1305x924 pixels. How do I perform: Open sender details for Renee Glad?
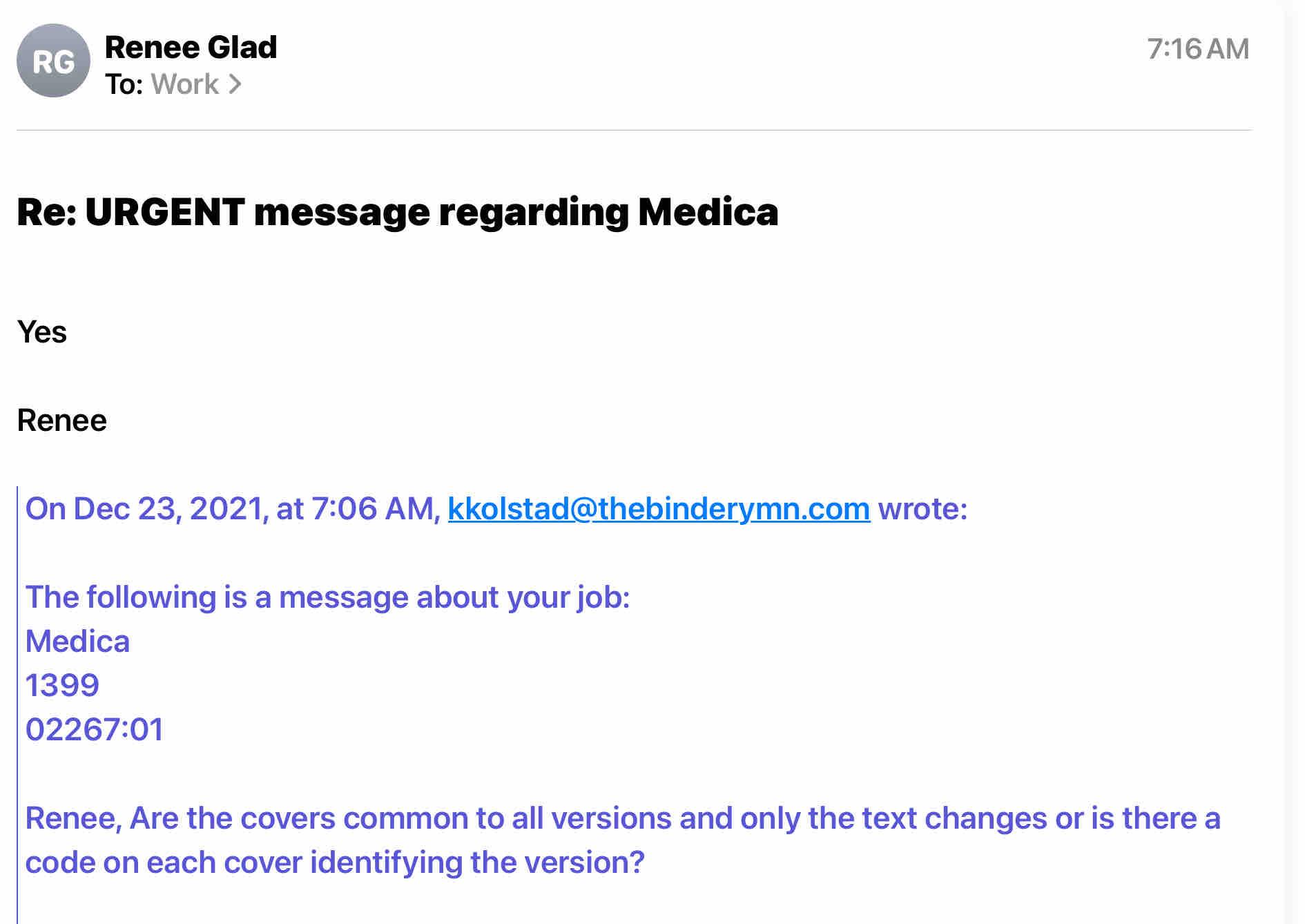[191, 47]
